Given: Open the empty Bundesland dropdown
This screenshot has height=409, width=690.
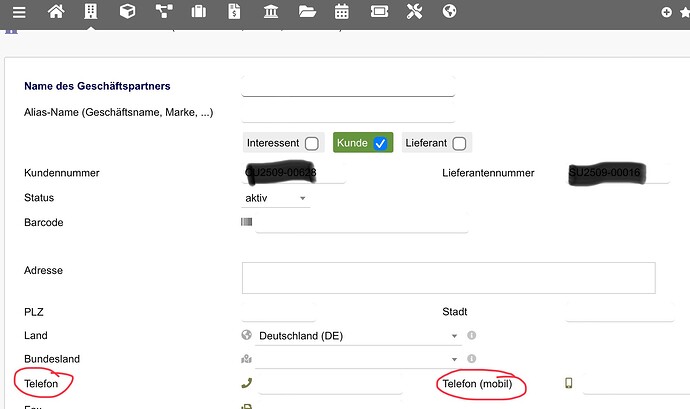Looking at the screenshot, I should pos(358,359).
